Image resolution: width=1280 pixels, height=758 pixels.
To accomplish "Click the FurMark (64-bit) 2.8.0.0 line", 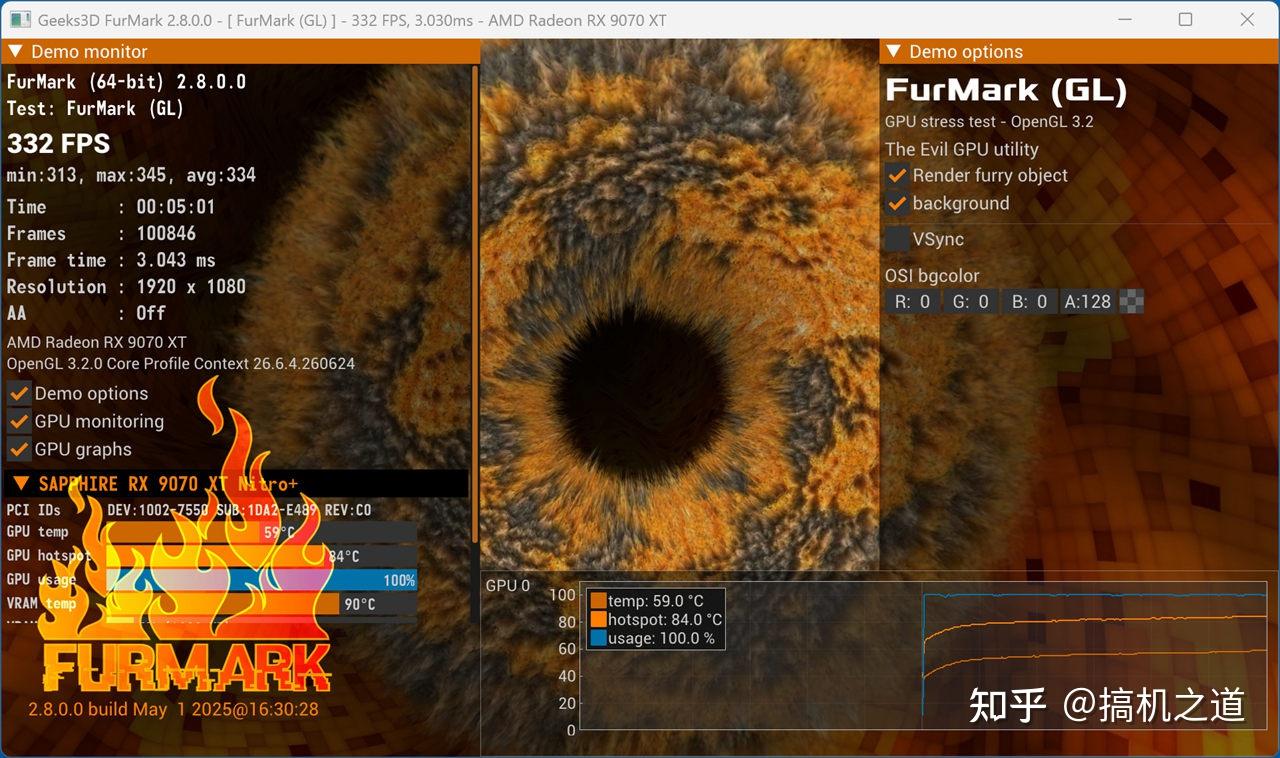I will coord(126,82).
